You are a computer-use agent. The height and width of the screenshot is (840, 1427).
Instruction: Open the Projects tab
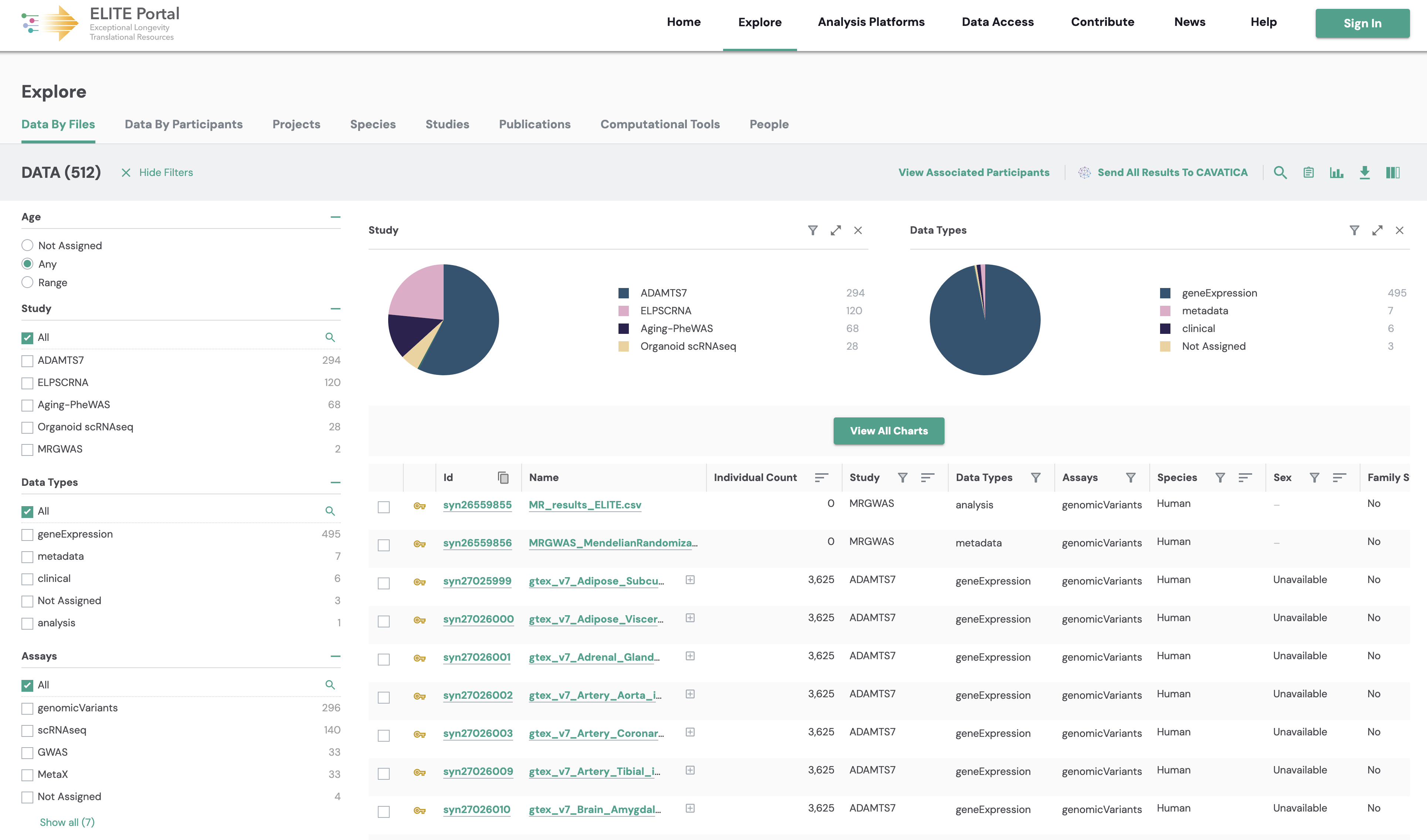(x=296, y=124)
